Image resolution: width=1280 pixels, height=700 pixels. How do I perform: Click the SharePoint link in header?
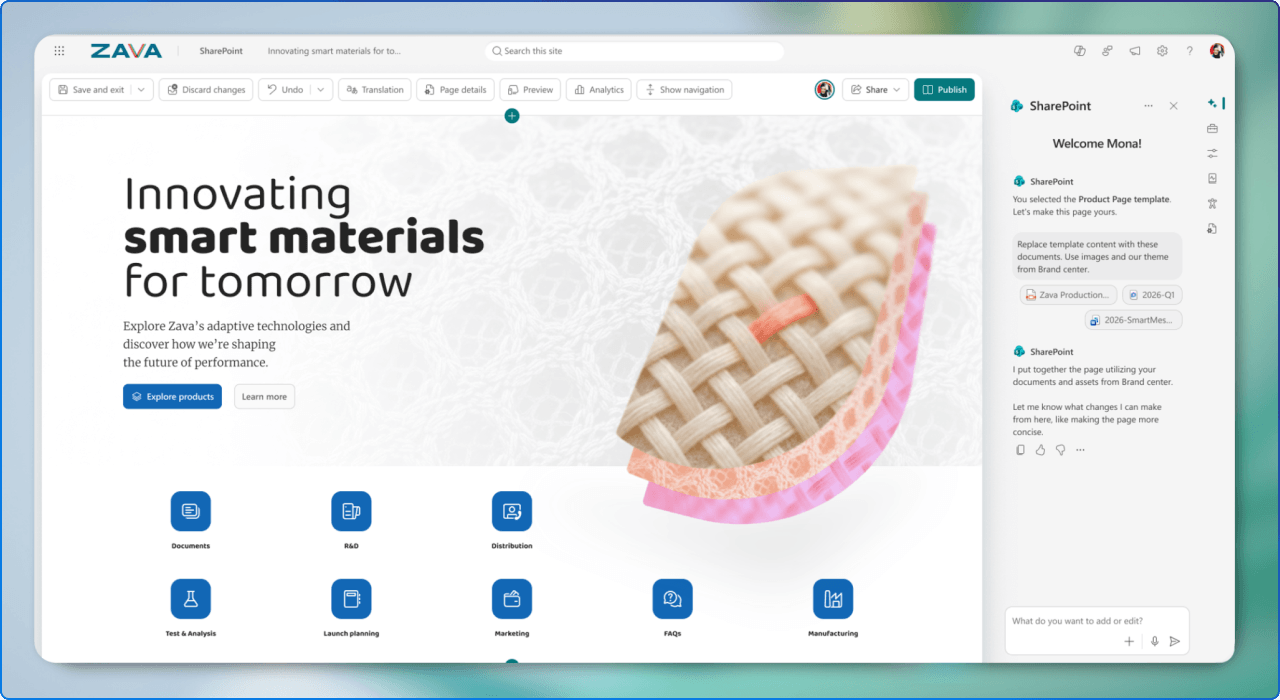[x=223, y=51]
